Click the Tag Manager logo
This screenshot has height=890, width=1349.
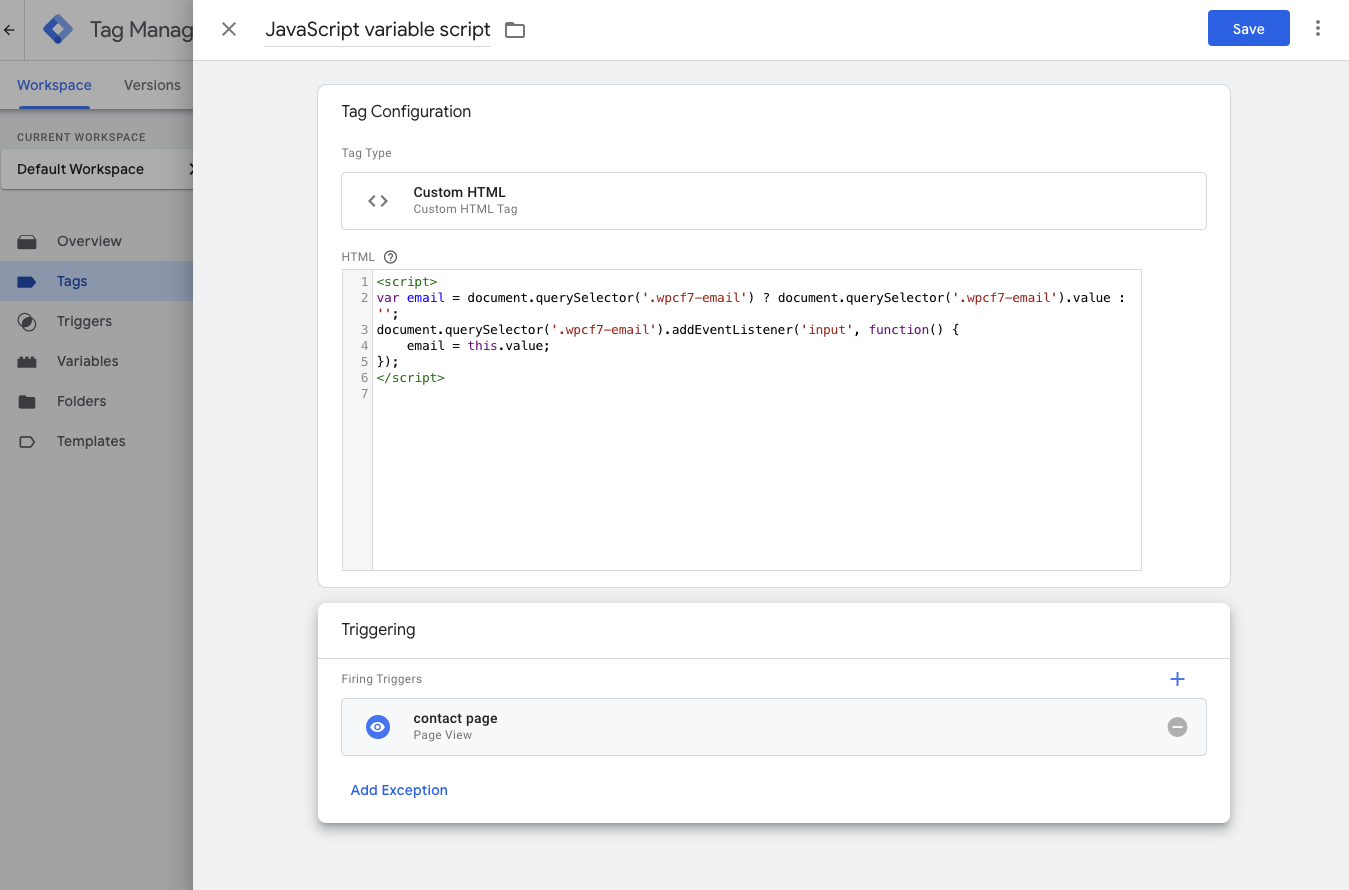[x=58, y=29]
